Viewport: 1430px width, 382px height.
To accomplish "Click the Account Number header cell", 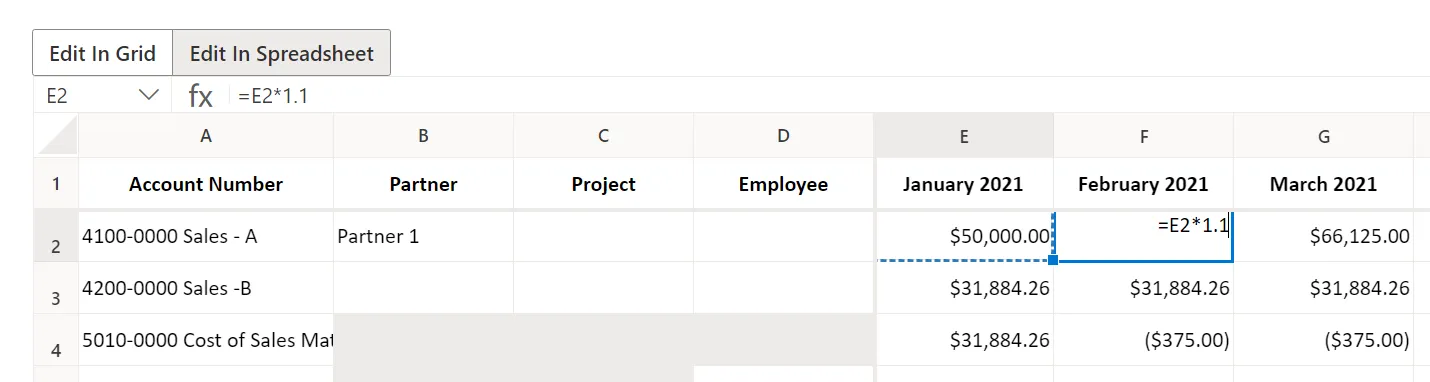I will click(x=206, y=184).
